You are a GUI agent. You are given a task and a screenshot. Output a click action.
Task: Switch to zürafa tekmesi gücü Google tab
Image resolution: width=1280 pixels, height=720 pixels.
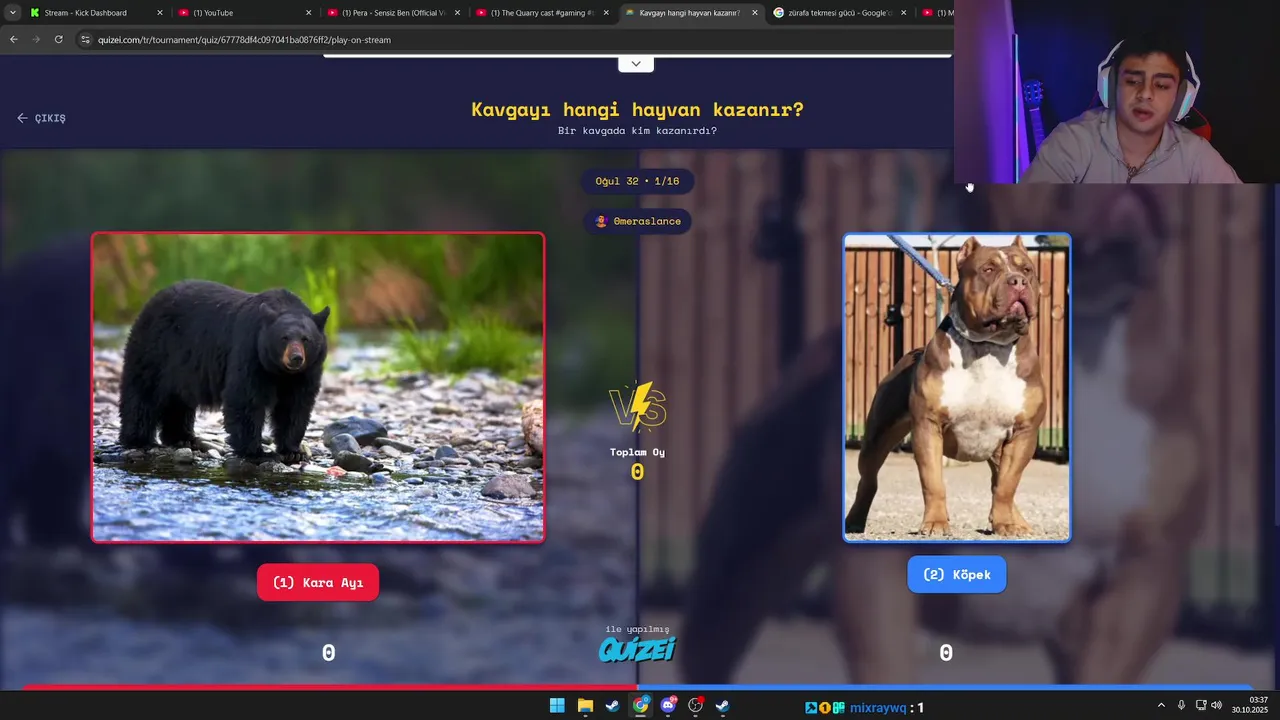[x=839, y=13]
